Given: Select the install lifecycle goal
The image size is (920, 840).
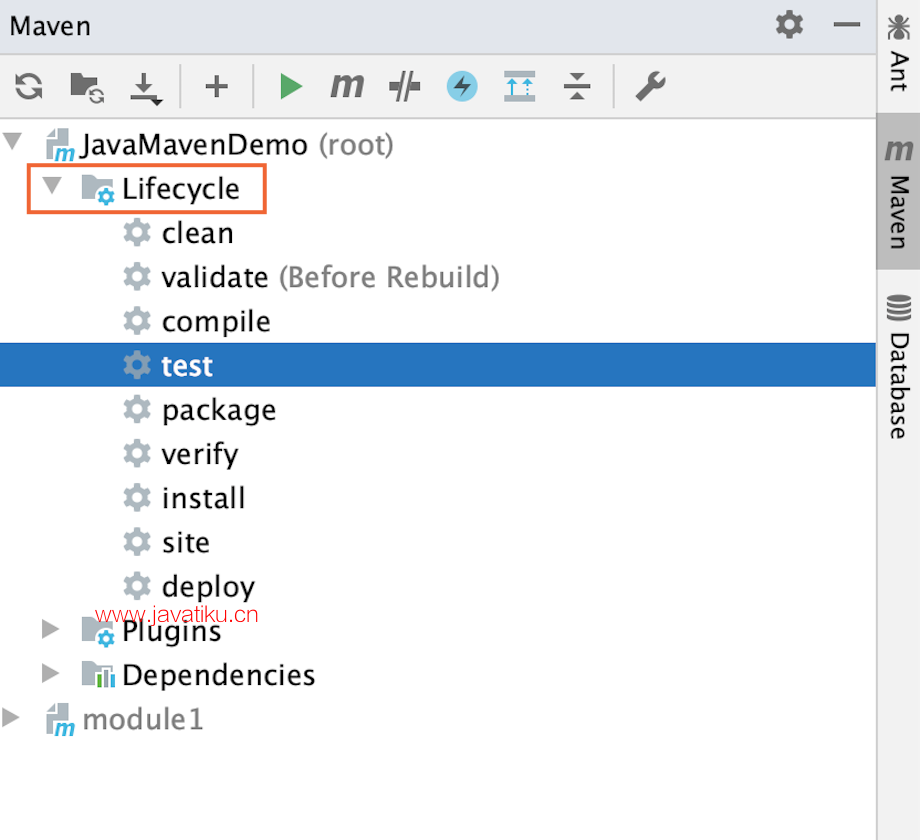Looking at the screenshot, I should pyautogui.click(x=204, y=499).
